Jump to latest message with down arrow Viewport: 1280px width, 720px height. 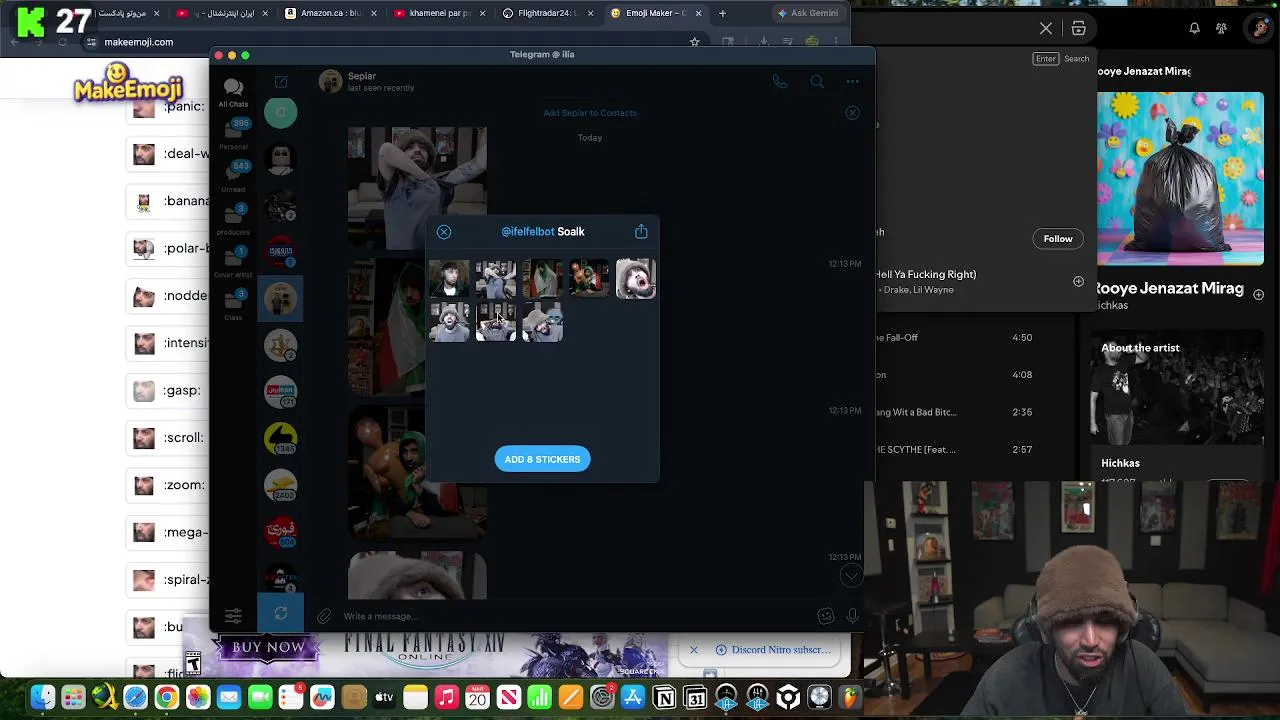click(851, 575)
